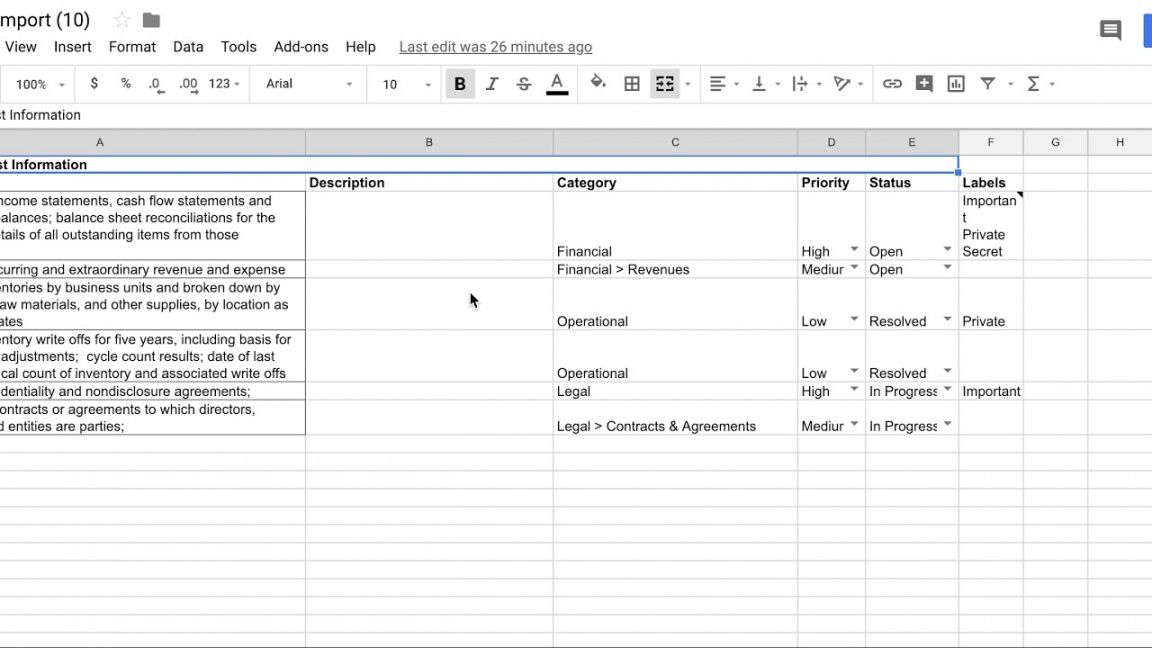The width and height of the screenshot is (1152, 648).
Task: Toggle strikethrough formatting
Action: (524, 84)
